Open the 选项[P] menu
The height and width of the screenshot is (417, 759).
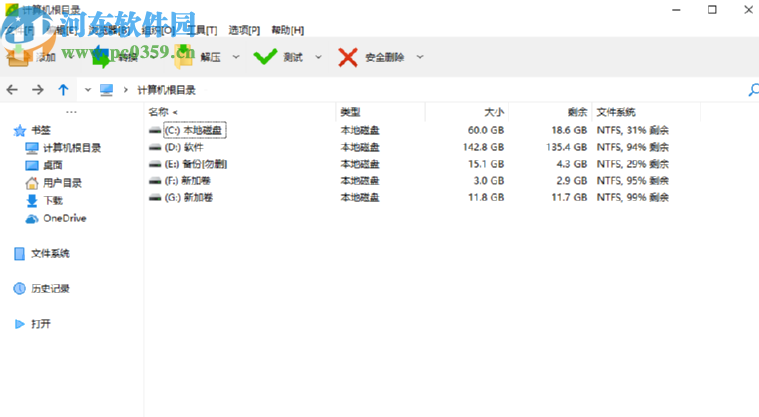pos(244,30)
